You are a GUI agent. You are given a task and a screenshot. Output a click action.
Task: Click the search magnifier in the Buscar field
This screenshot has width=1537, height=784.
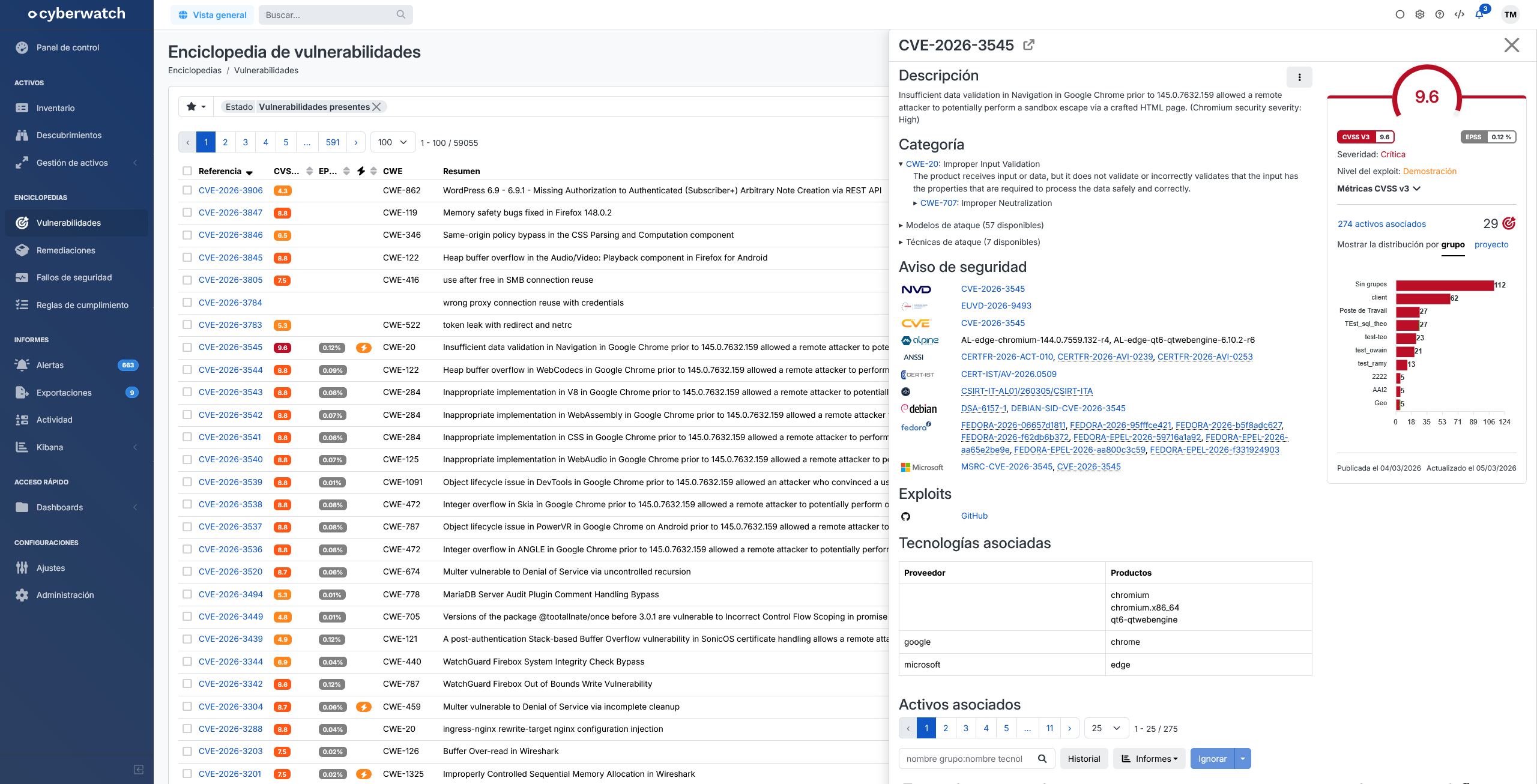[x=401, y=14]
